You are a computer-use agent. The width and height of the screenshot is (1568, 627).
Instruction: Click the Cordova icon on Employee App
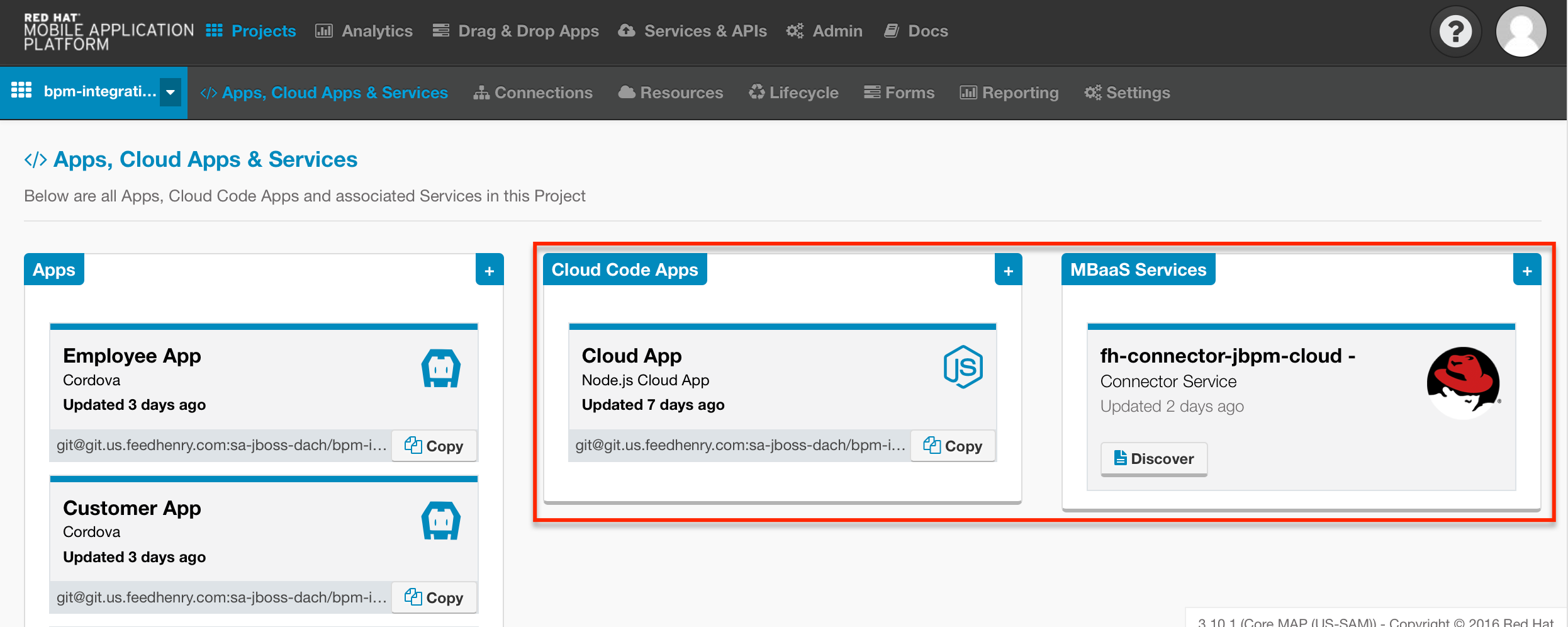(x=441, y=368)
